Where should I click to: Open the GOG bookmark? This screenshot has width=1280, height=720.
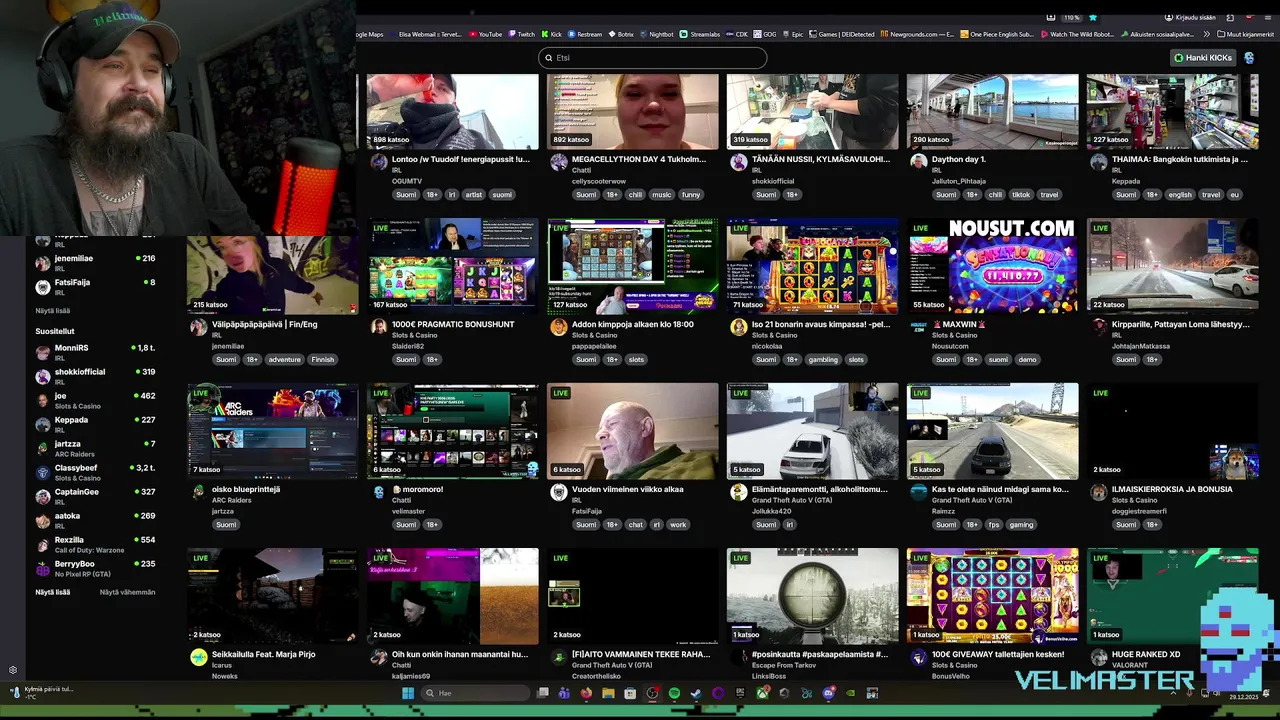(x=765, y=34)
